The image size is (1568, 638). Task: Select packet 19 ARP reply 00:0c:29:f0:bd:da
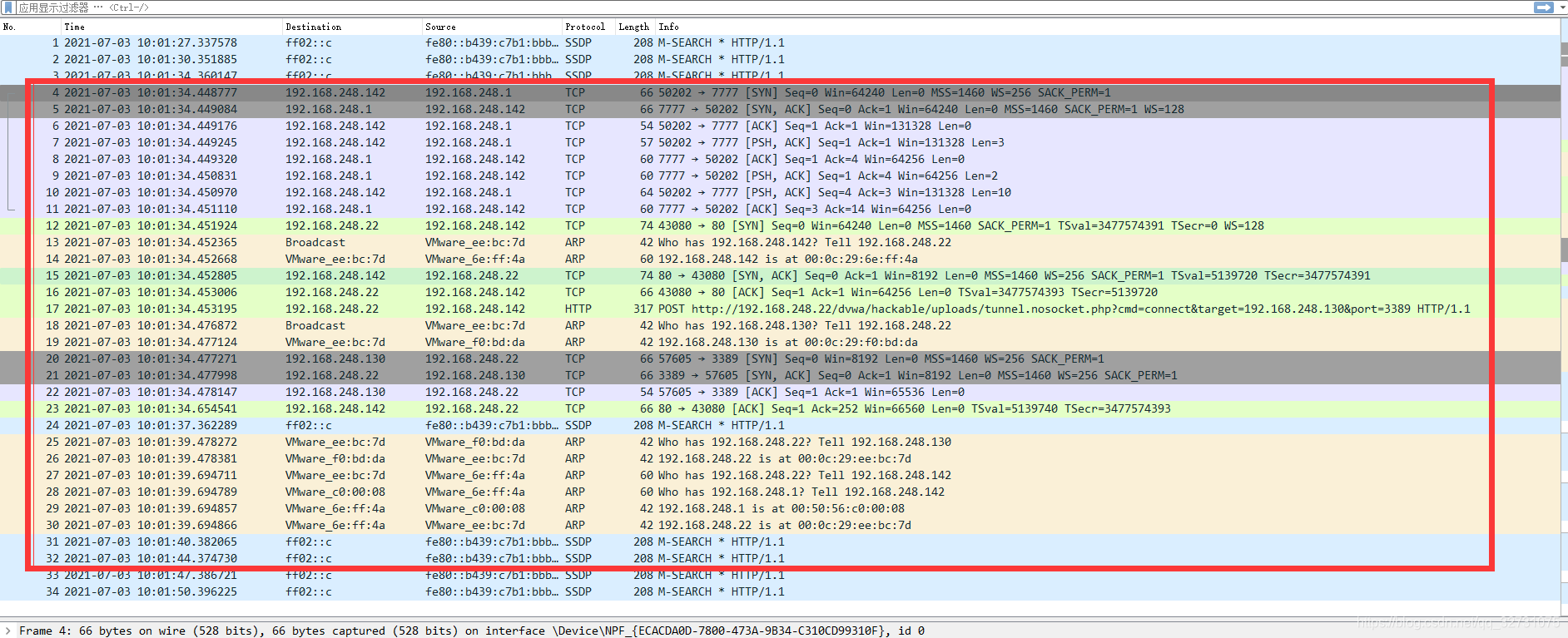click(x=780, y=342)
